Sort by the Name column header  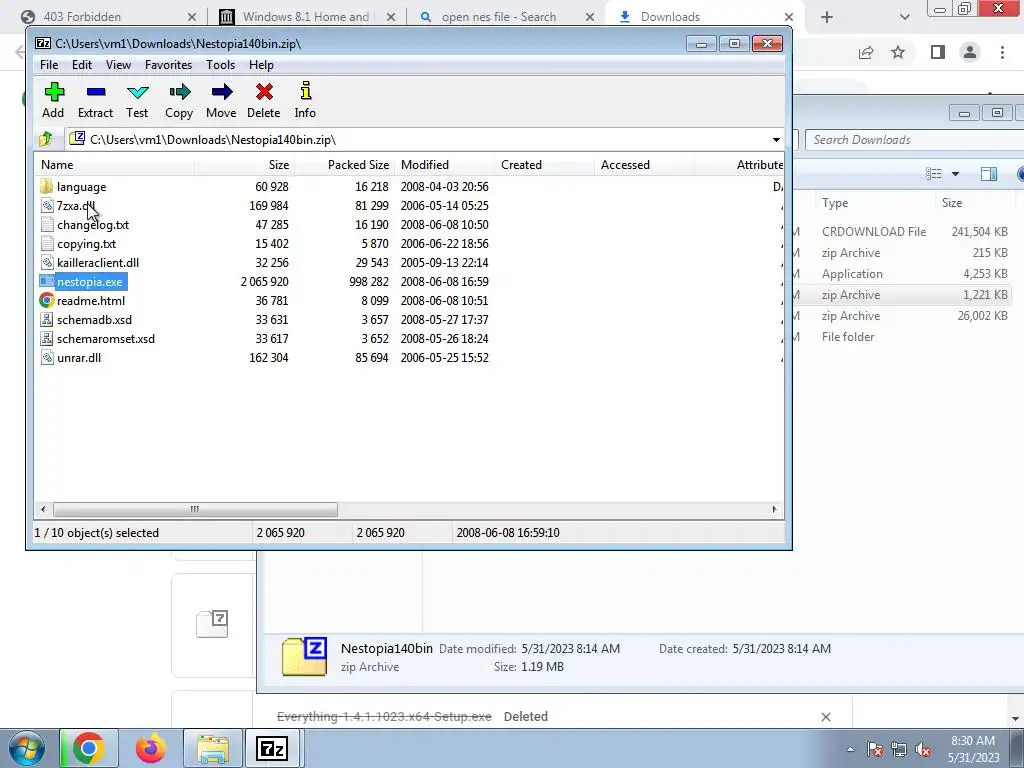coord(114,165)
